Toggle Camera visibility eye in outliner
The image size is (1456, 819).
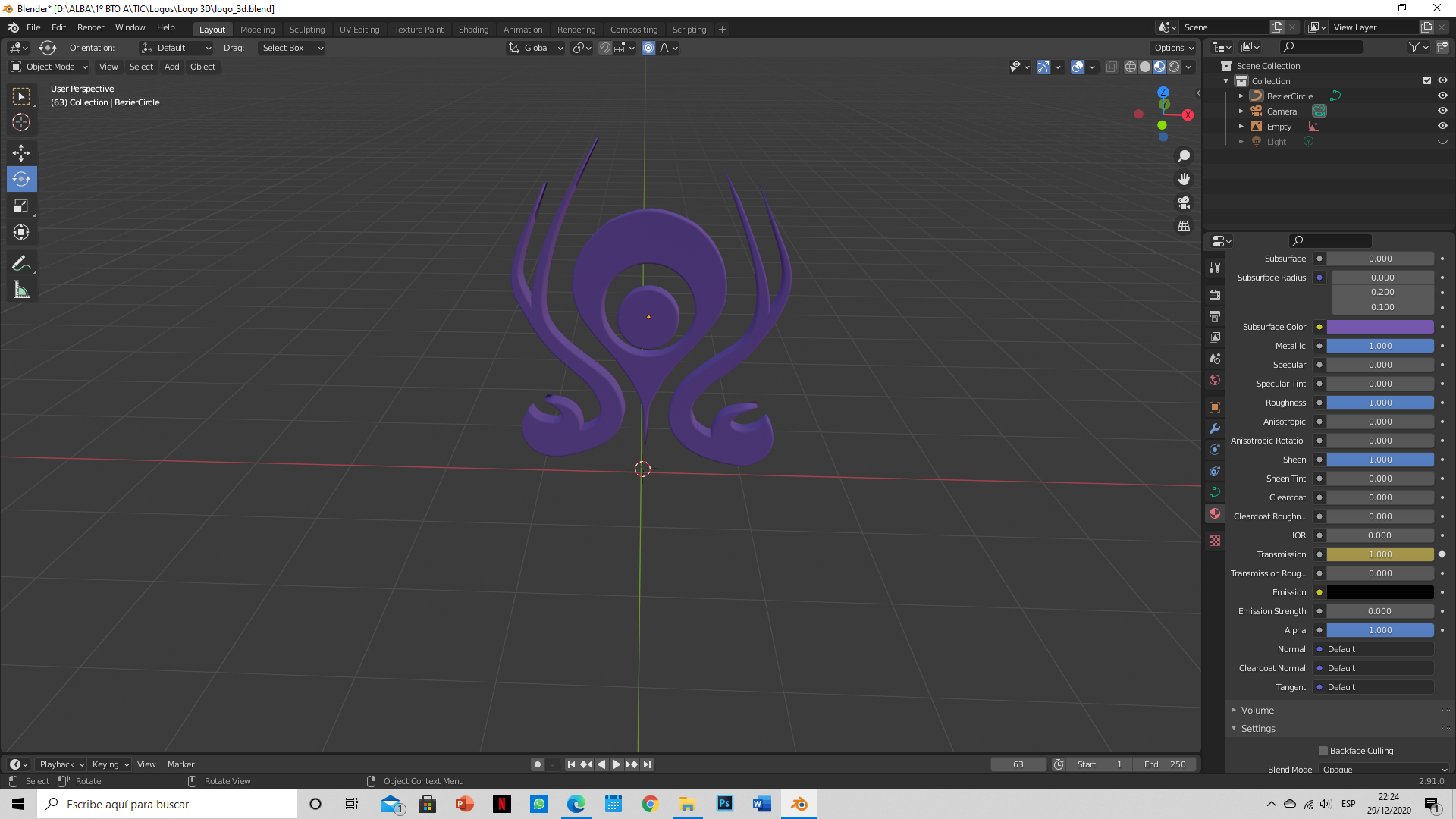click(1442, 111)
